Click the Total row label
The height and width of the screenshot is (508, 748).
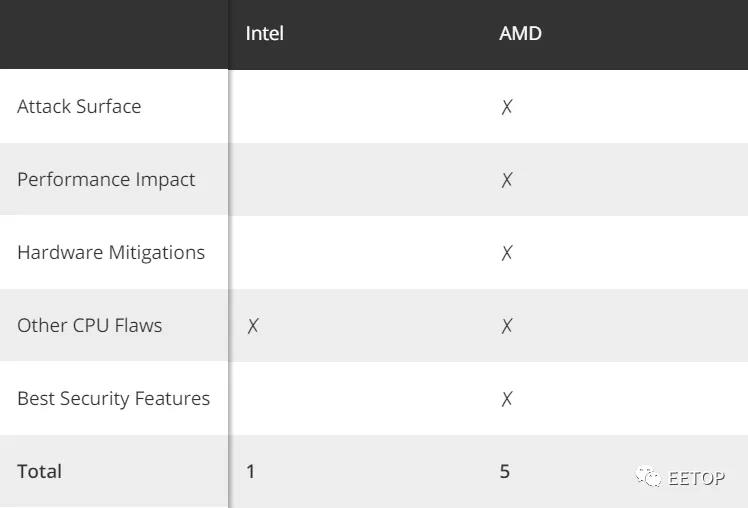(40, 471)
